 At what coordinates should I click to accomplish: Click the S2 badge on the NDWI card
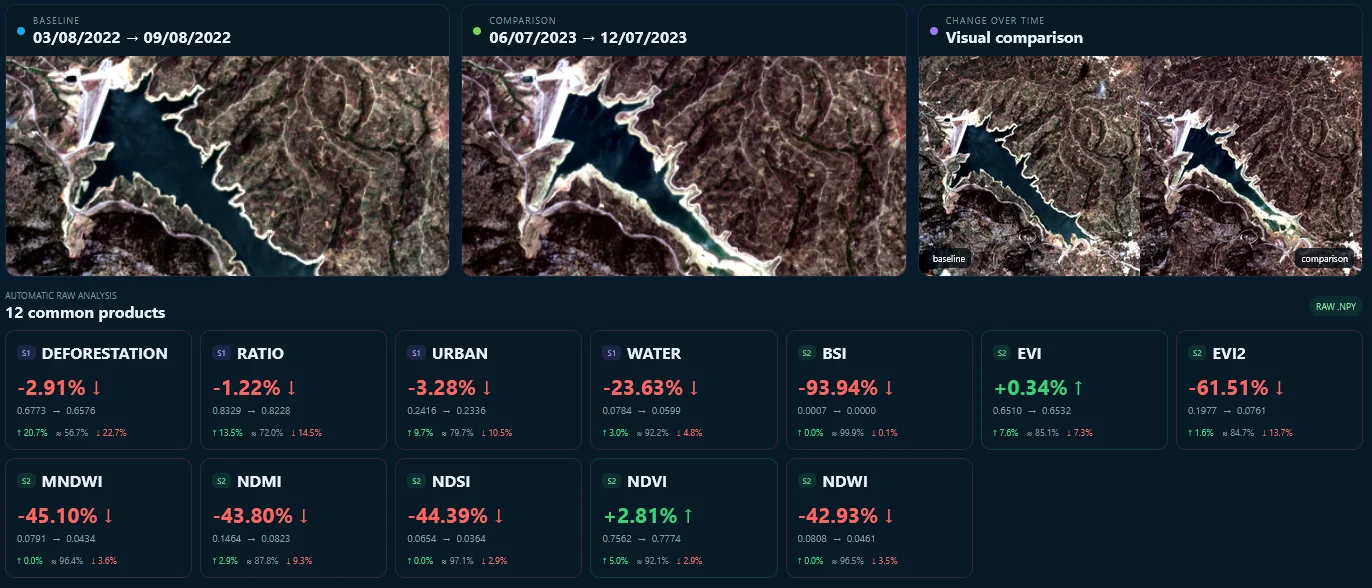808,481
